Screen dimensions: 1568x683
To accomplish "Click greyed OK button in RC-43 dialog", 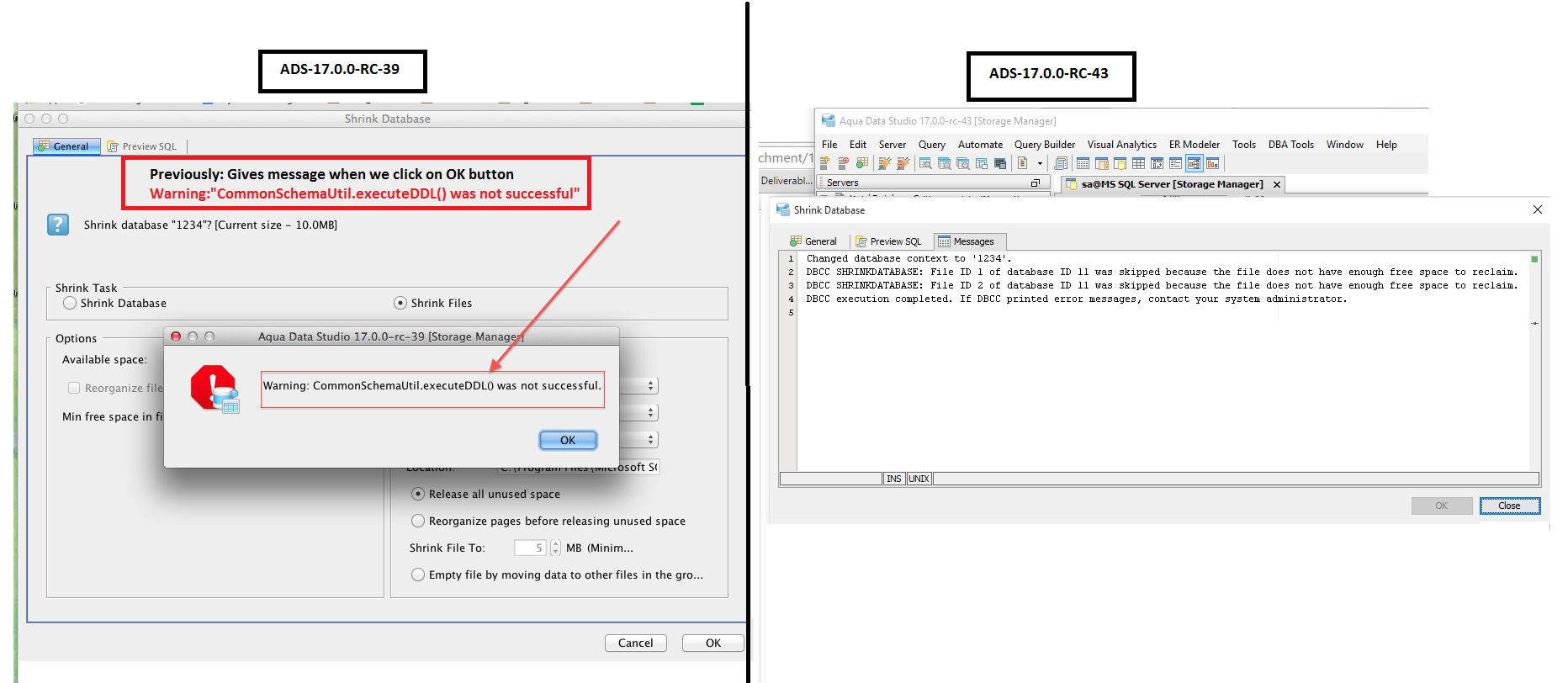I will (1442, 506).
